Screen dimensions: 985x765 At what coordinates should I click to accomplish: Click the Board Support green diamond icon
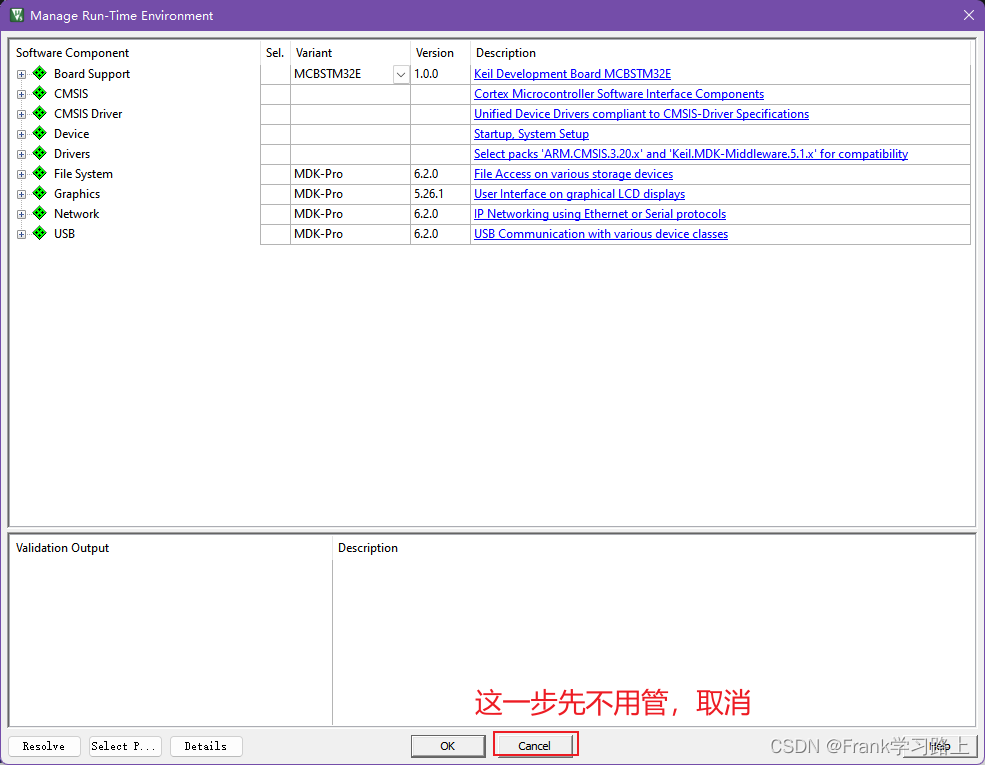[40, 73]
